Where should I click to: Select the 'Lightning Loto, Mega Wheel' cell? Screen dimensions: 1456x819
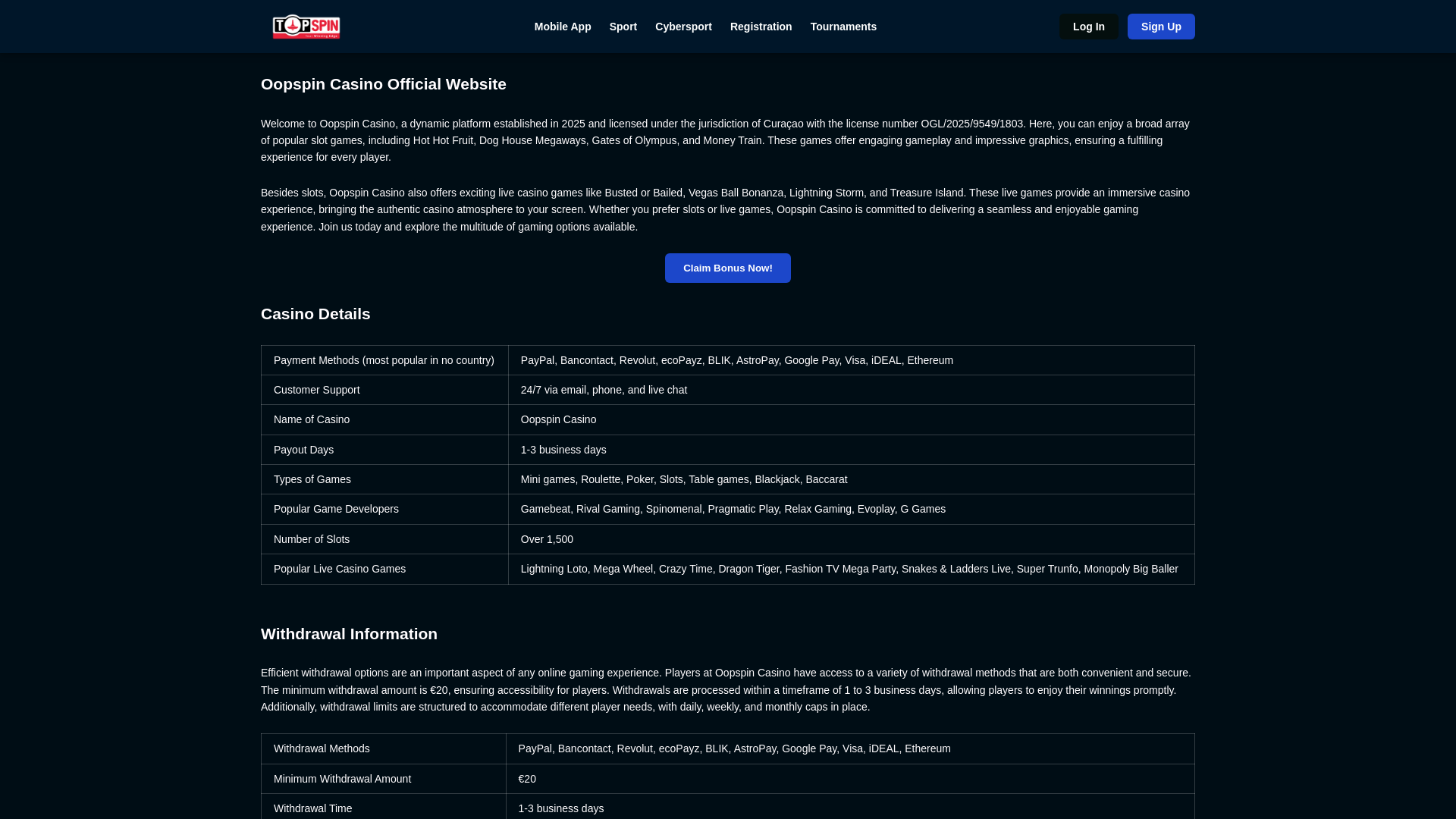[x=852, y=569]
